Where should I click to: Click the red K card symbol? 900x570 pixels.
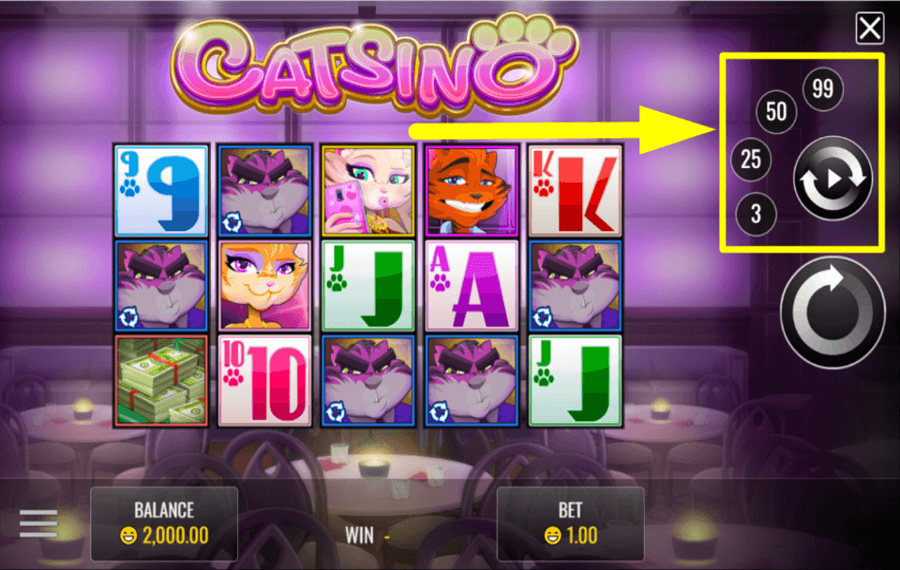[x=575, y=190]
